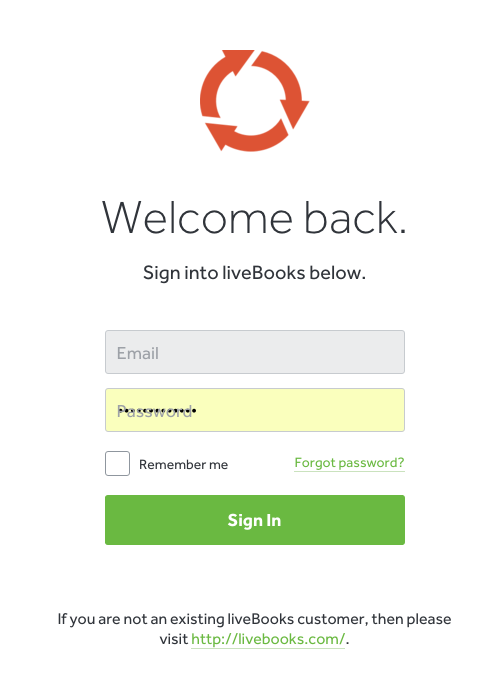Focus the Email input field
503x695 pixels.
click(255, 352)
